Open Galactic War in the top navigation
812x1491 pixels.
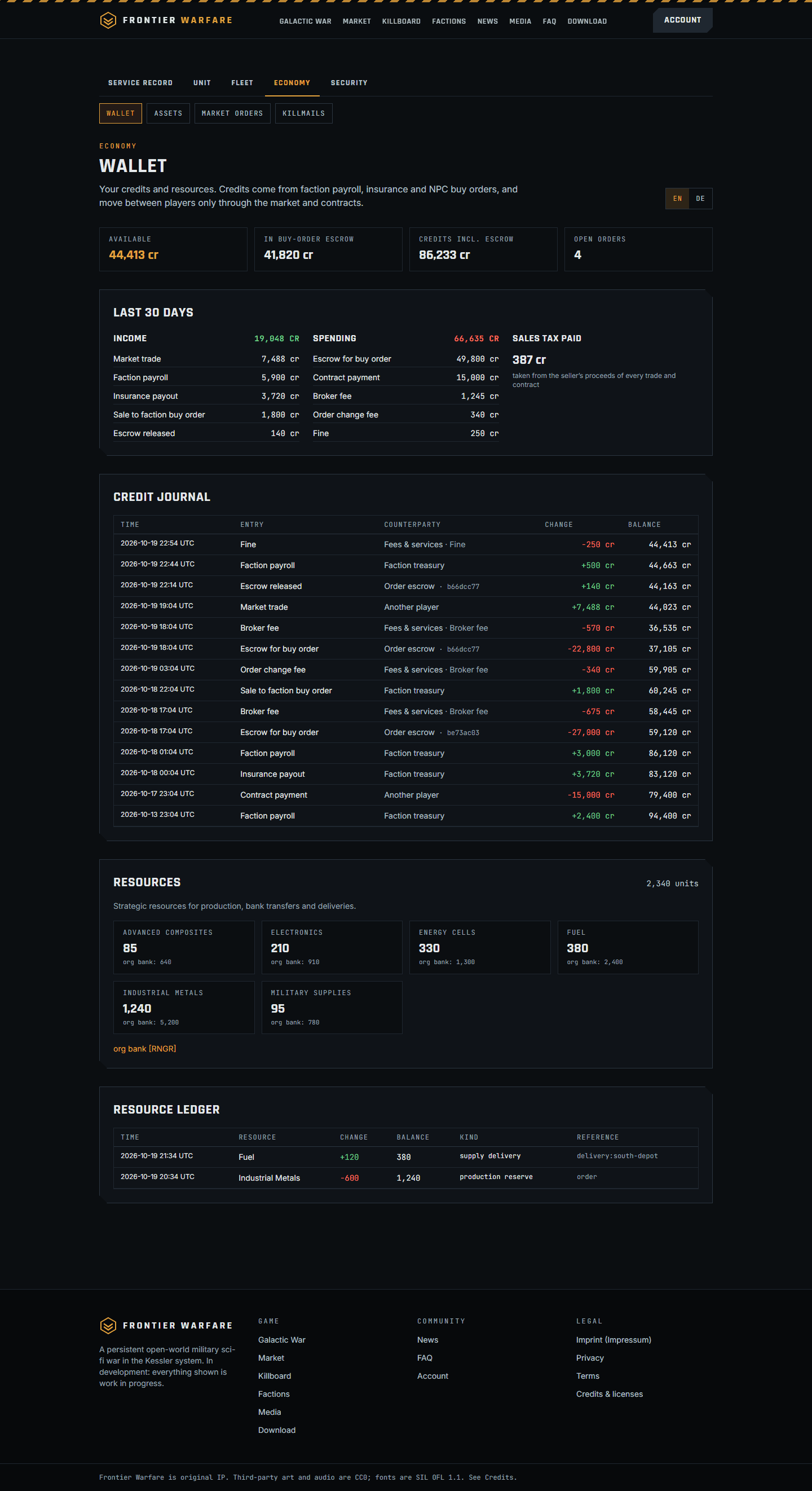[306, 21]
